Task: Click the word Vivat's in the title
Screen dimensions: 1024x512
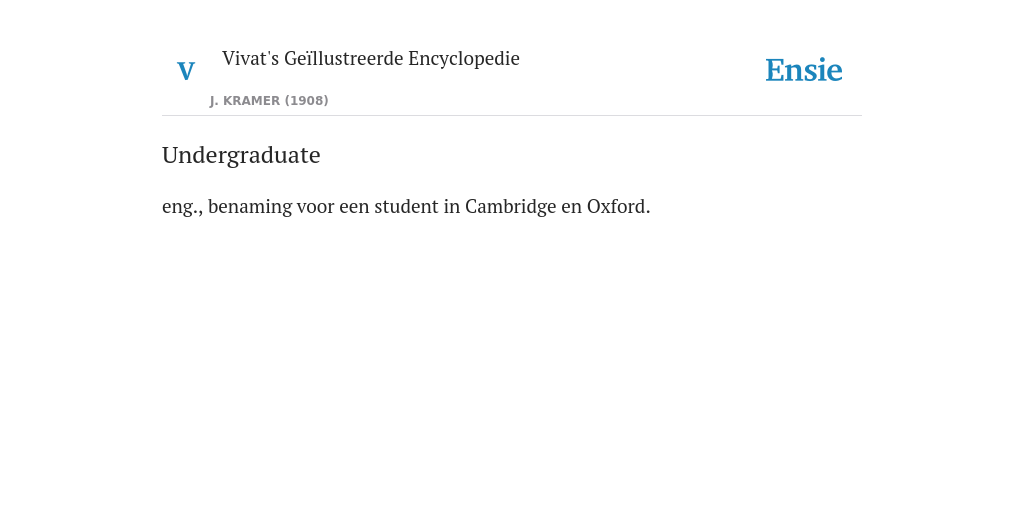Action: tap(251, 58)
